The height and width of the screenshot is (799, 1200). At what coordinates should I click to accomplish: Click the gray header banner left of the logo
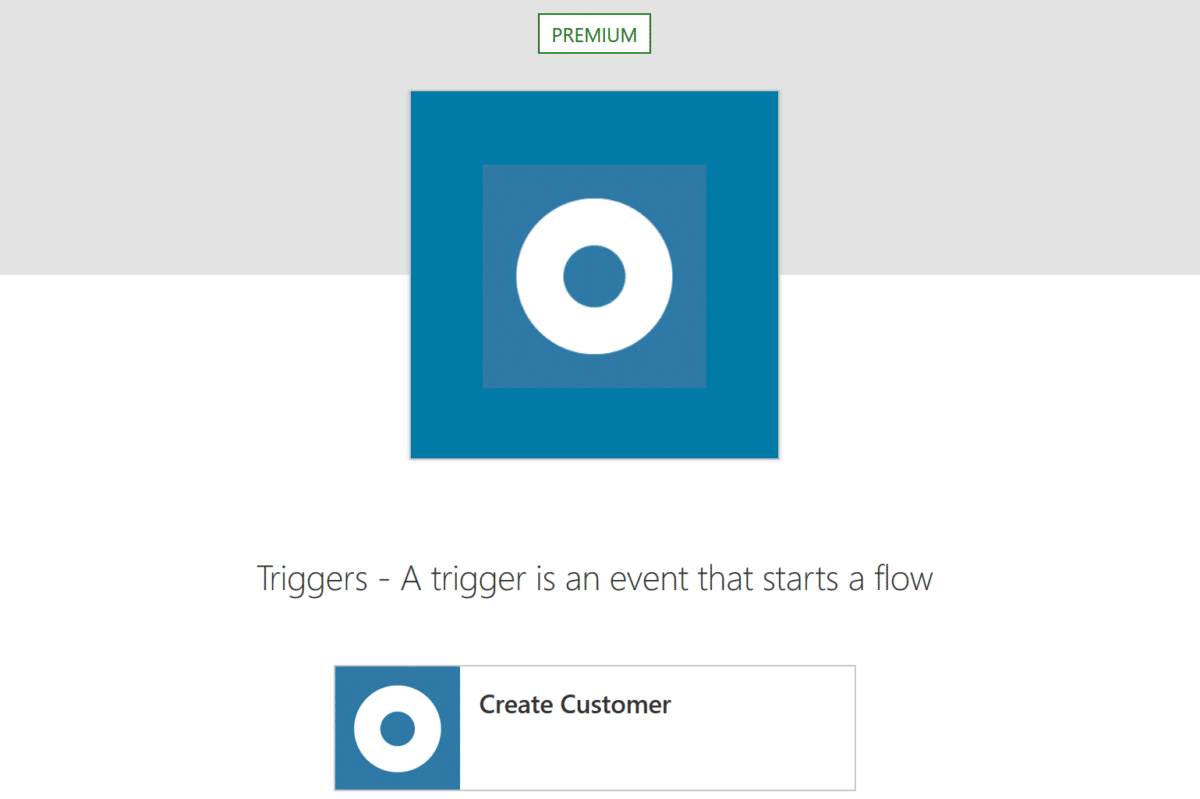click(x=200, y=140)
